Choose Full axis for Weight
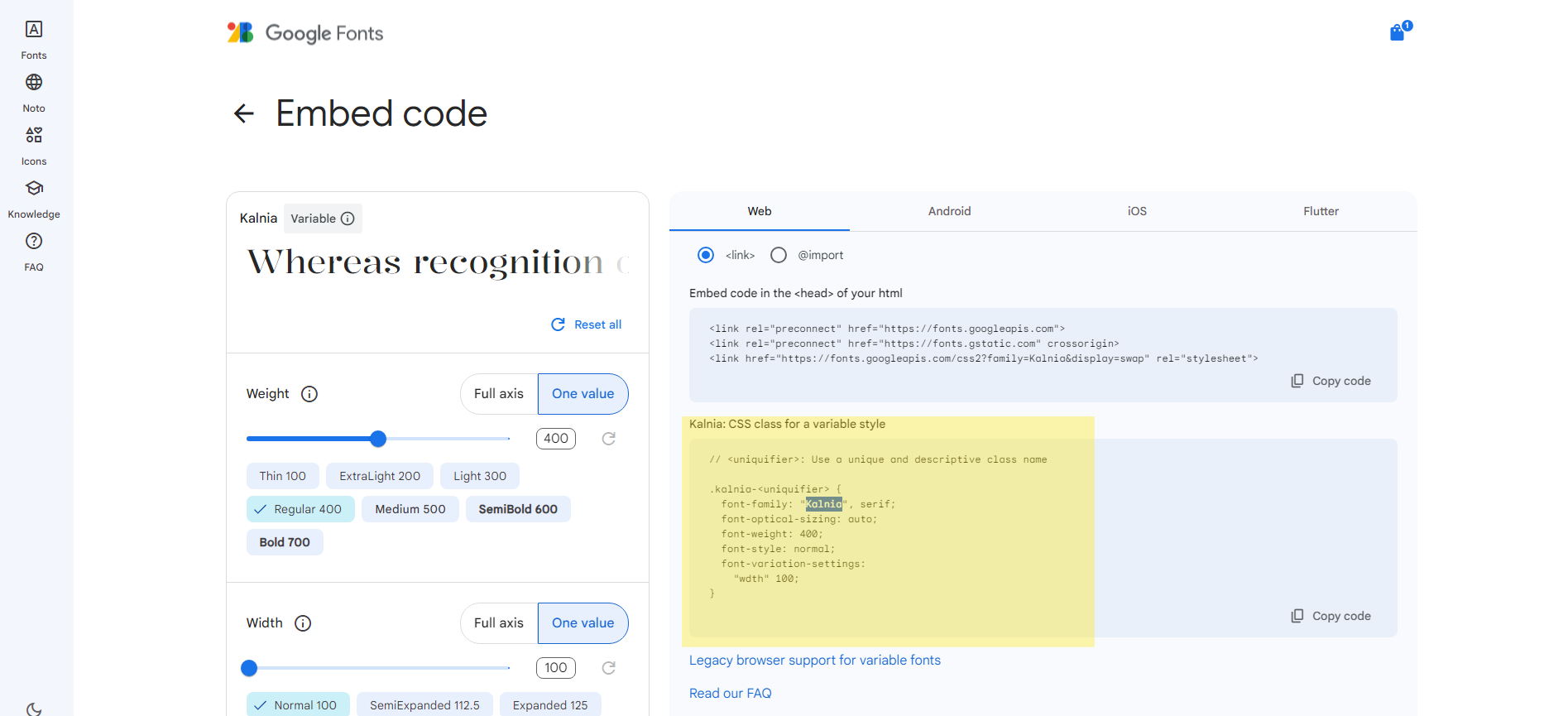Viewport: 1568px width, 716px height. pyautogui.click(x=499, y=394)
